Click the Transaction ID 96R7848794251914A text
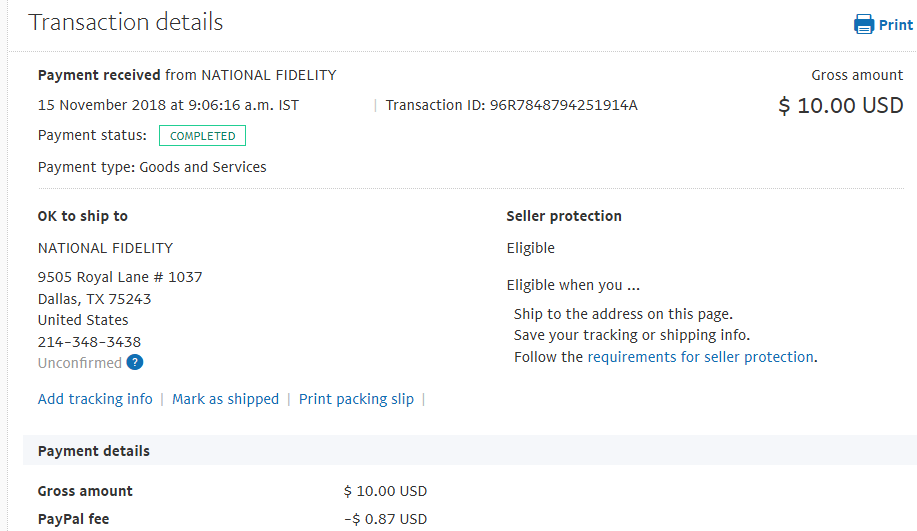This screenshot has width=917, height=531. click(512, 105)
